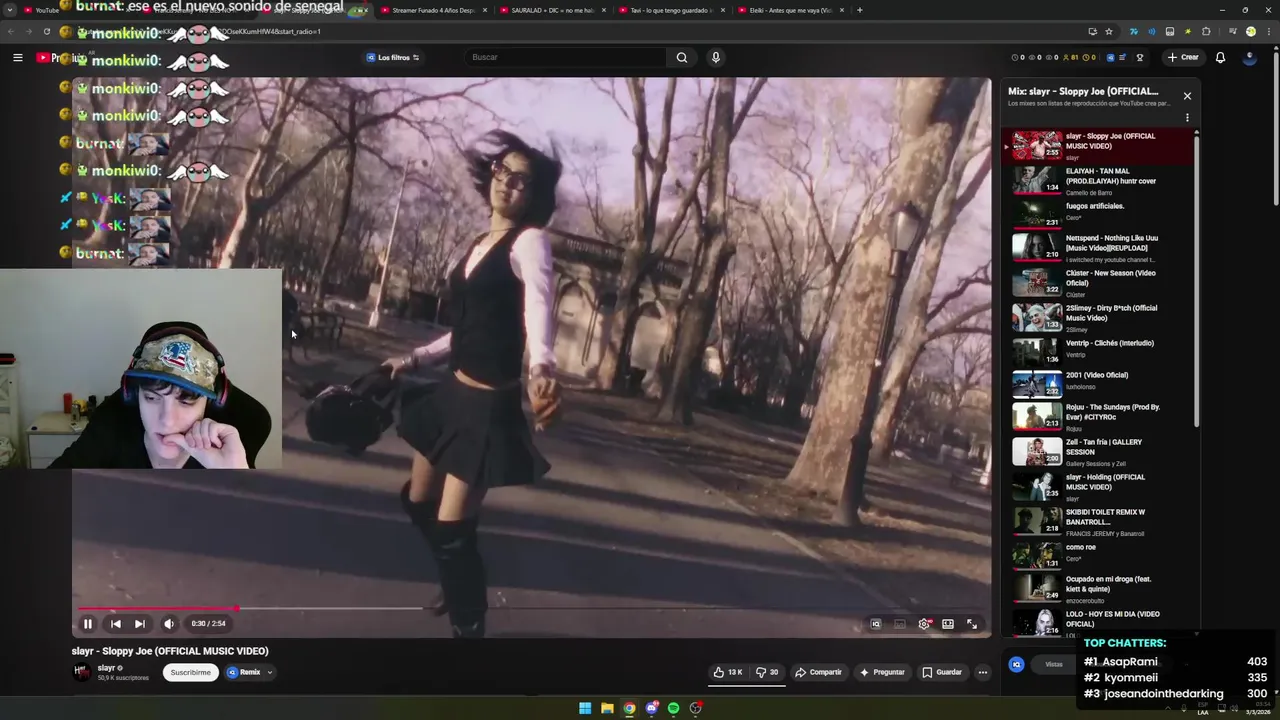Share the video with Compartir
This screenshot has width=1280, height=720.
tap(818, 672)
